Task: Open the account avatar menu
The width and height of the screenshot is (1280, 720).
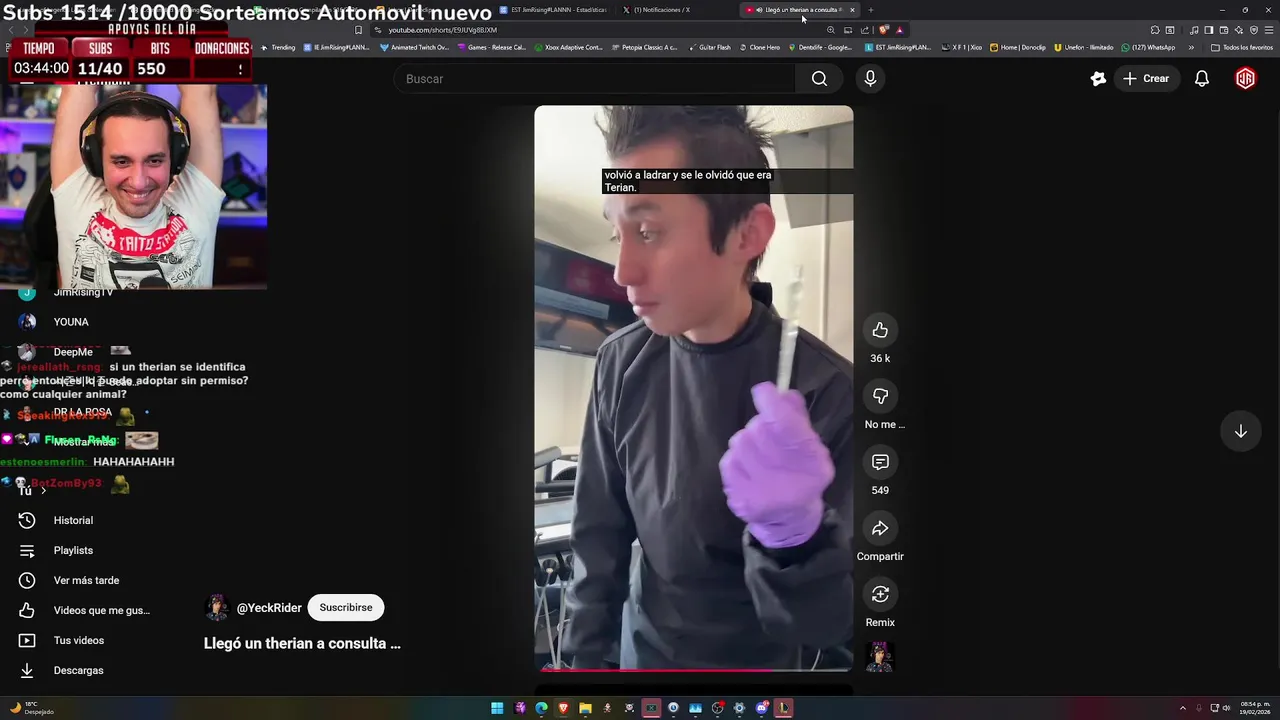Action: coord(1245,79)
